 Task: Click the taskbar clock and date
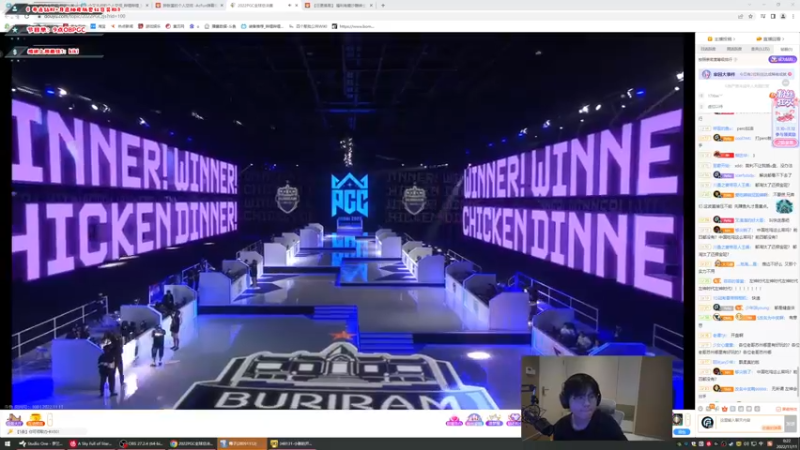pos(786,444)
